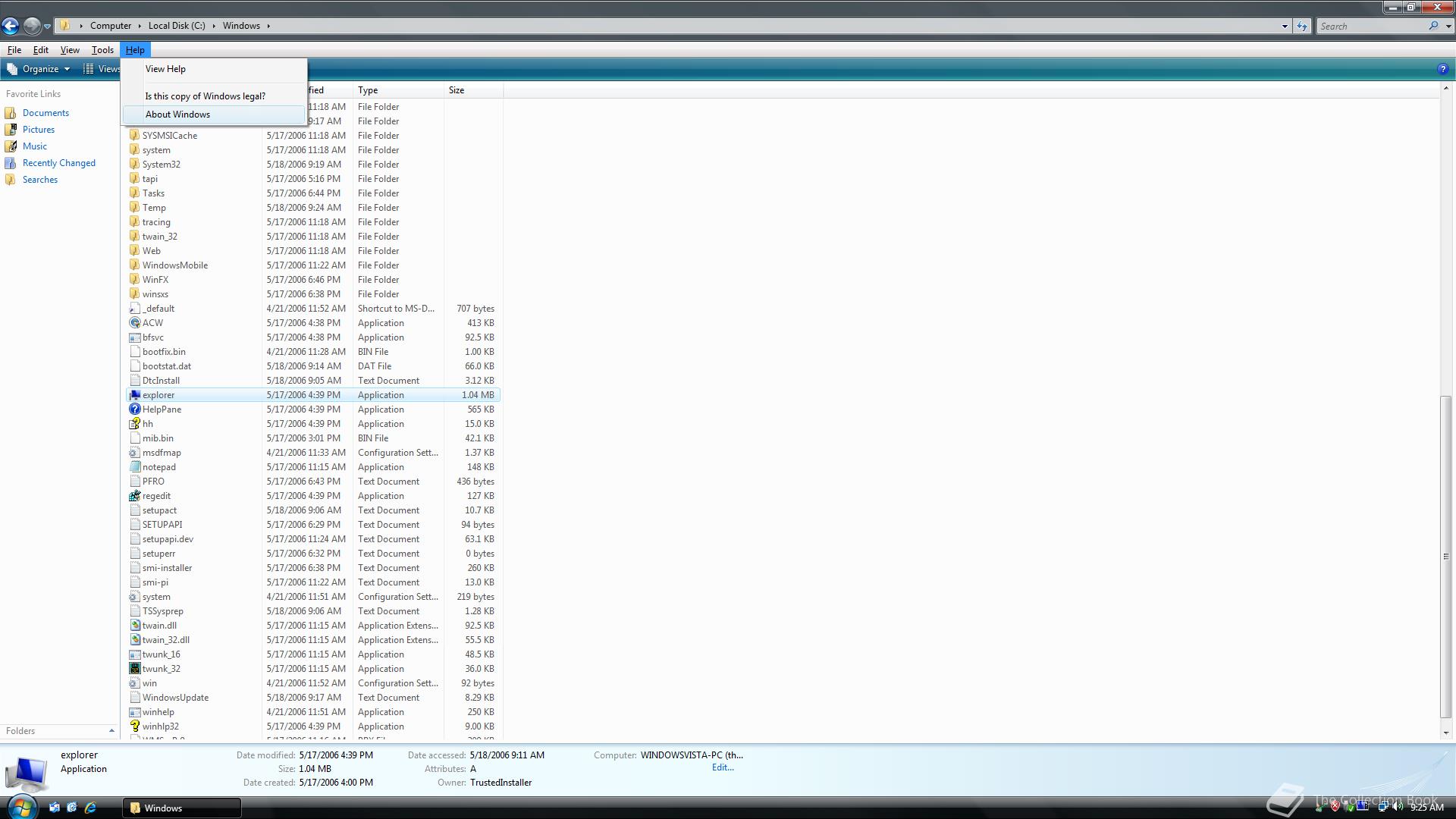Select the WindowsUpdate text document
Viewport: 1456px width, 819px height.
pos(312,698)
